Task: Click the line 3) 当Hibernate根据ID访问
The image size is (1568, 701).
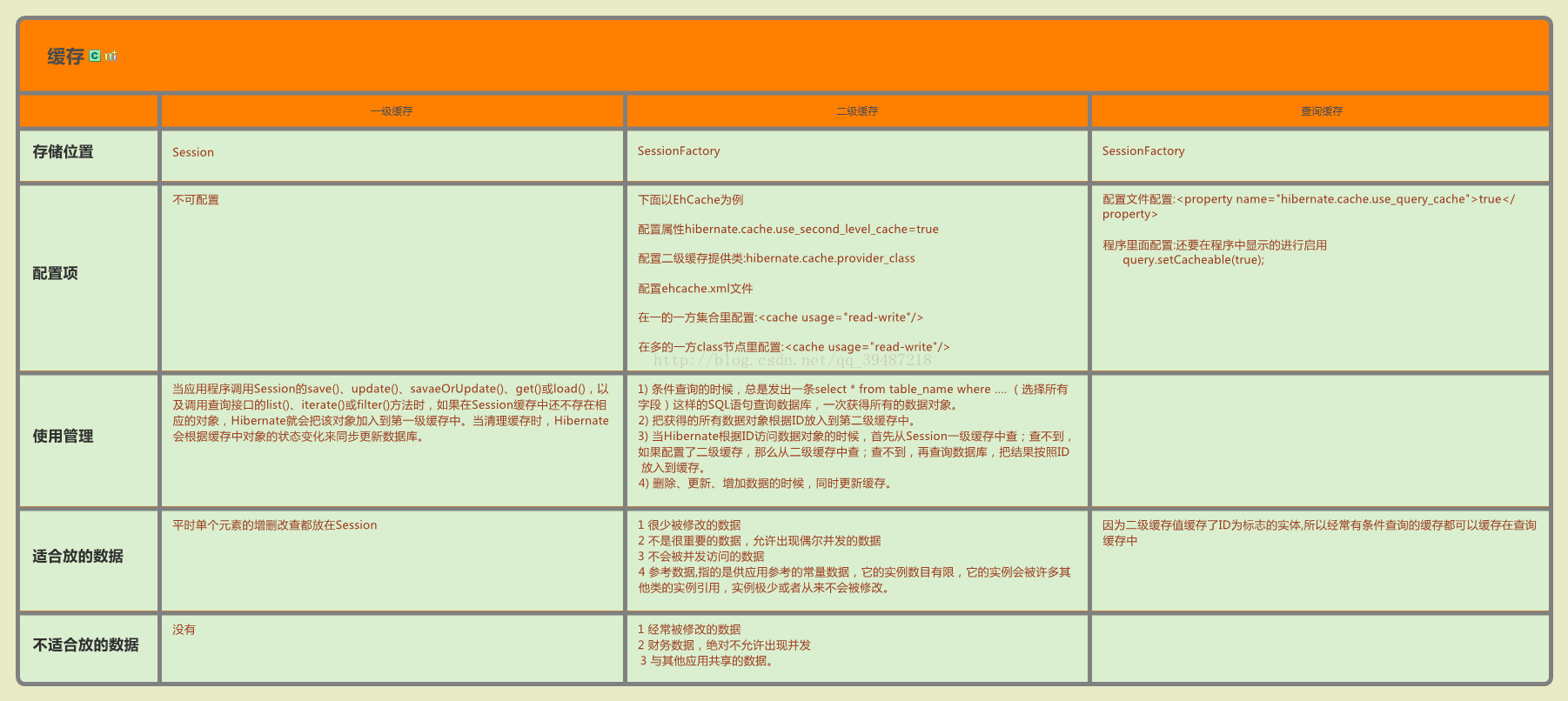Action: click(x=856, y=451)
